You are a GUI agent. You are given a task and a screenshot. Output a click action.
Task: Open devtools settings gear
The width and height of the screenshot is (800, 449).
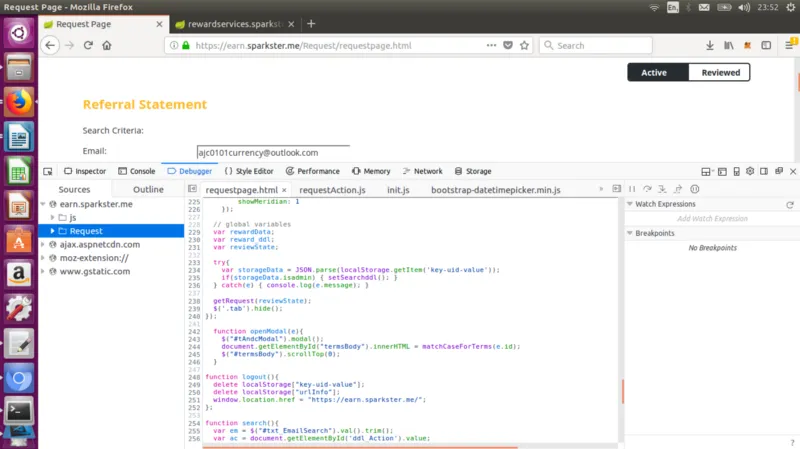tap(750, 171)
